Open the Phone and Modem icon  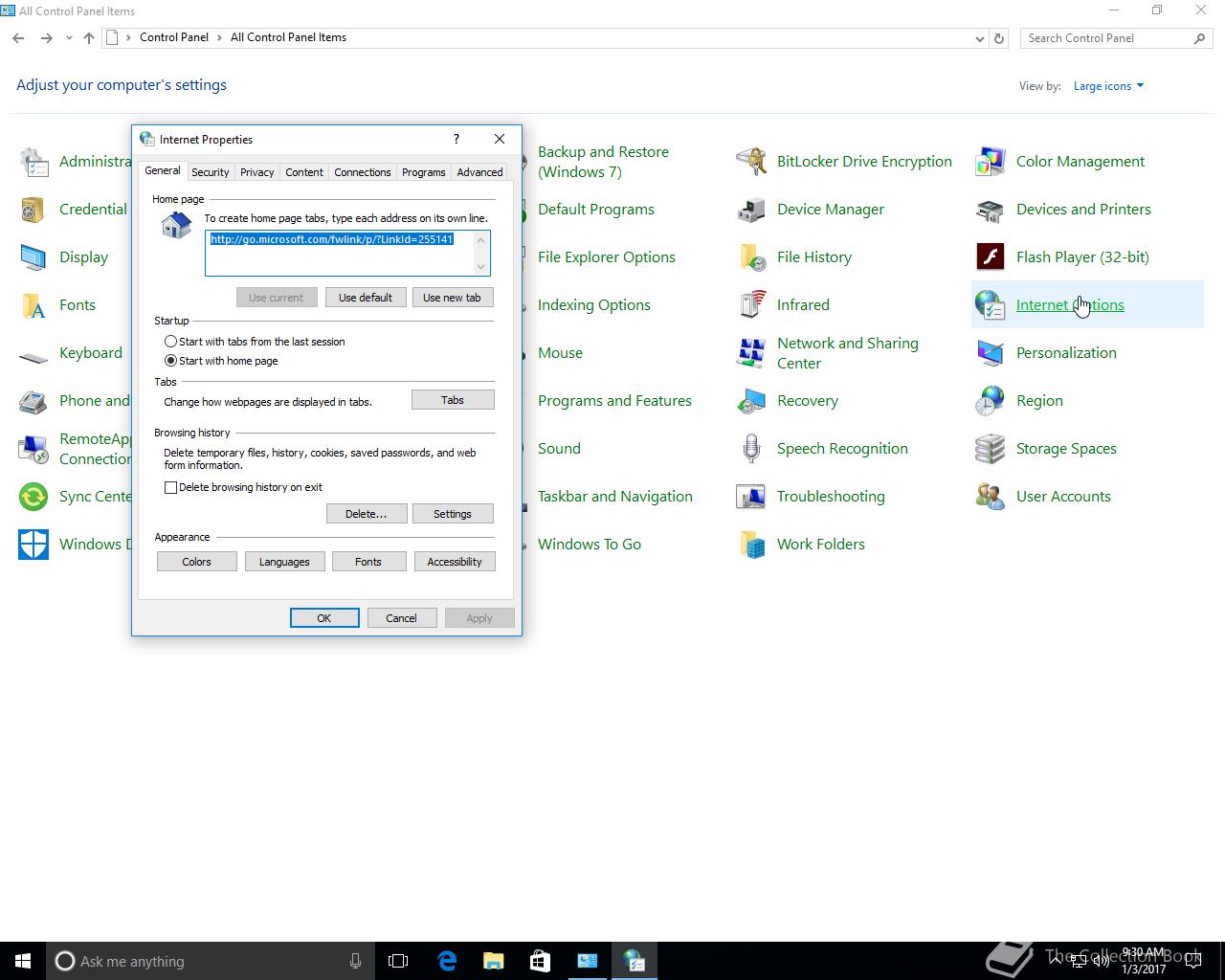[x=33, y=401]
